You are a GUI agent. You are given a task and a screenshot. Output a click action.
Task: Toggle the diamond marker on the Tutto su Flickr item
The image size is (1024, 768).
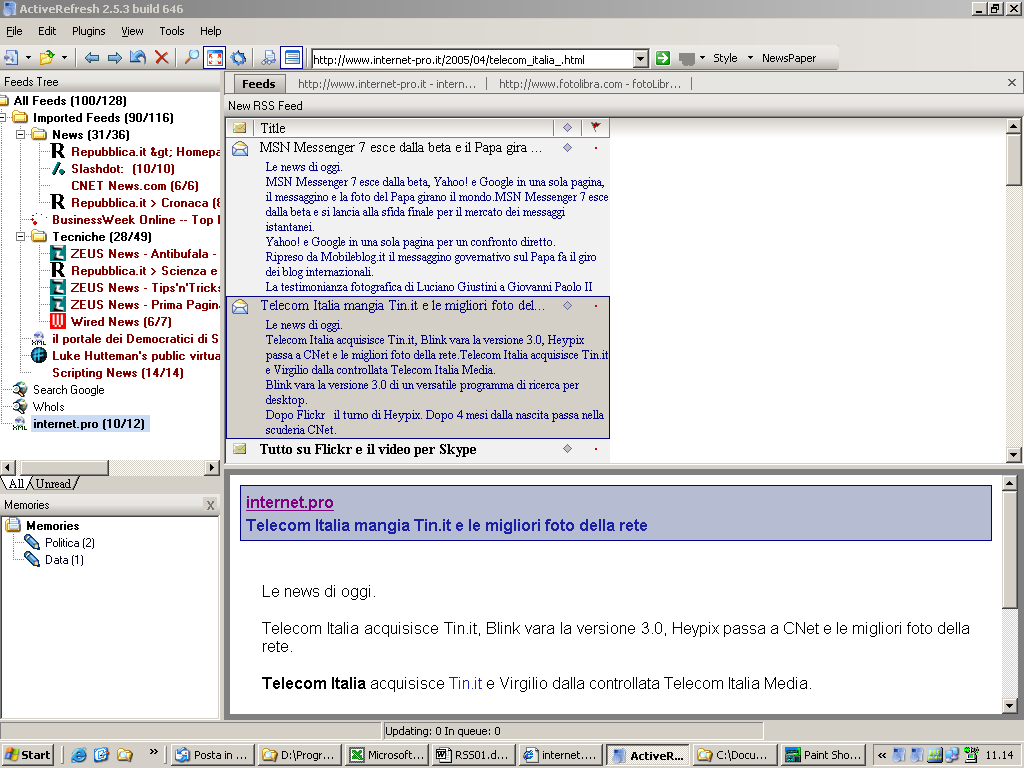tap(568, 449)
